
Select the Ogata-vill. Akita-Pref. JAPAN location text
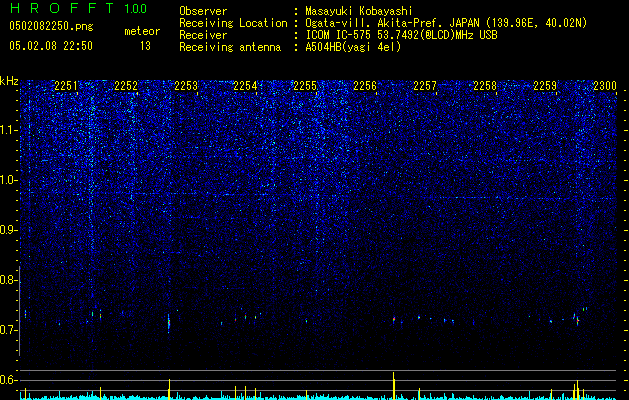[x=446, y=23]
